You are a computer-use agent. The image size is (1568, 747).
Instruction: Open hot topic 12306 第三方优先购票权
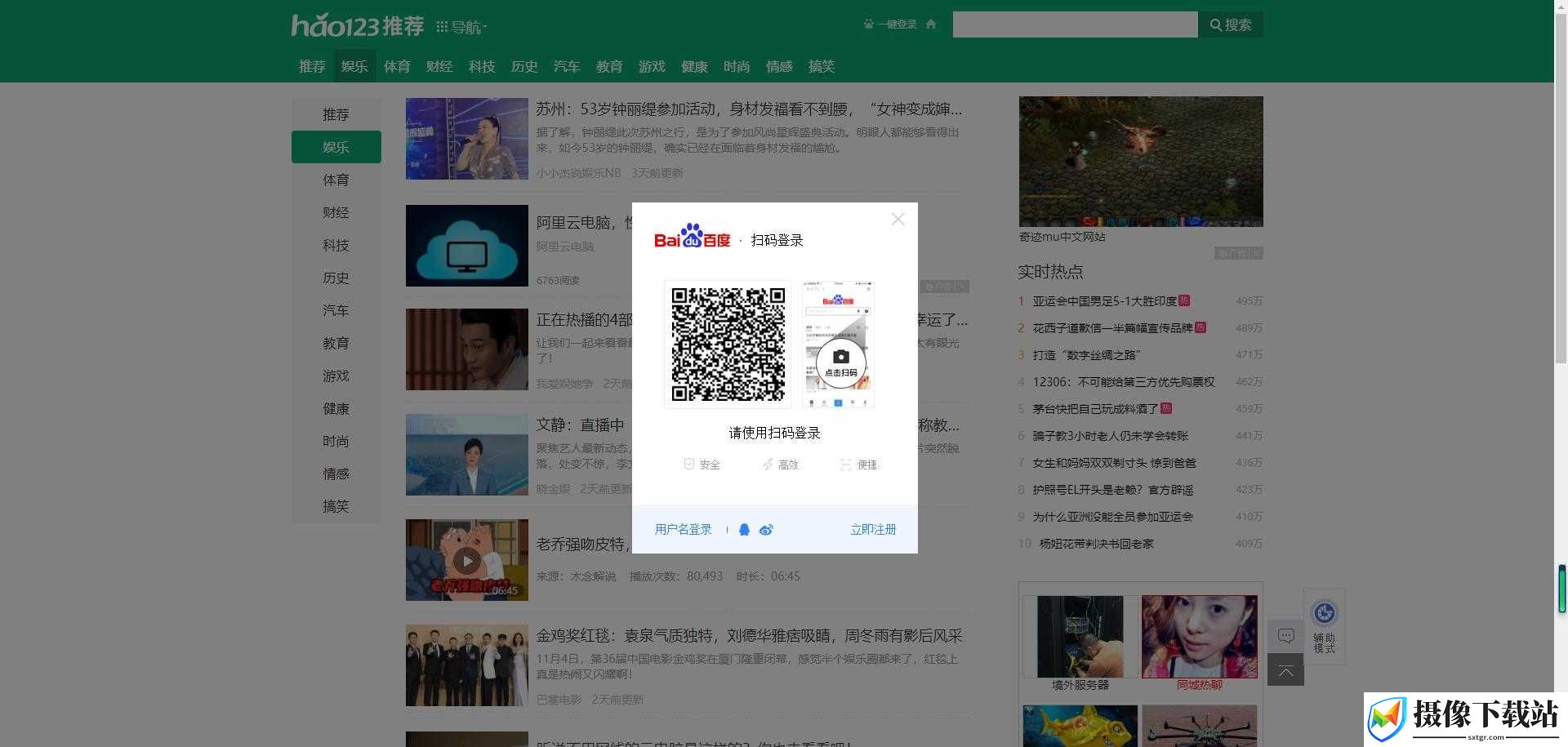click(1123, 382)
